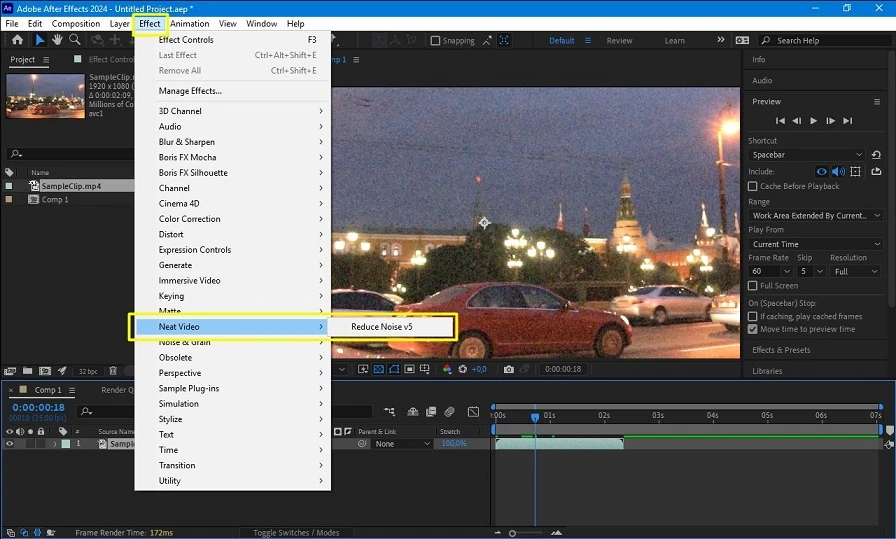Click Project Settings rocket icon
Screen dimensions: 896x539
(x=62, y=371)
